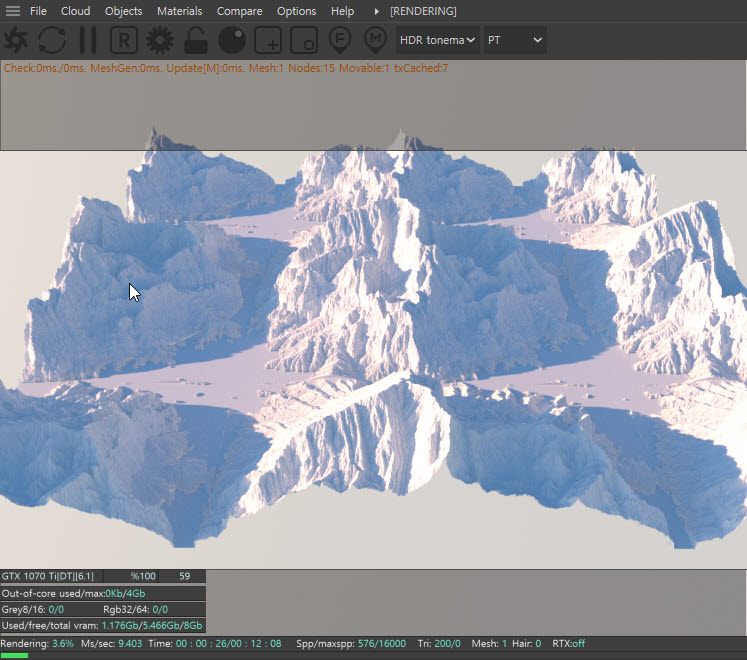
Task: Toggle the resolution lock icon
Action: [x=196, y=40]
